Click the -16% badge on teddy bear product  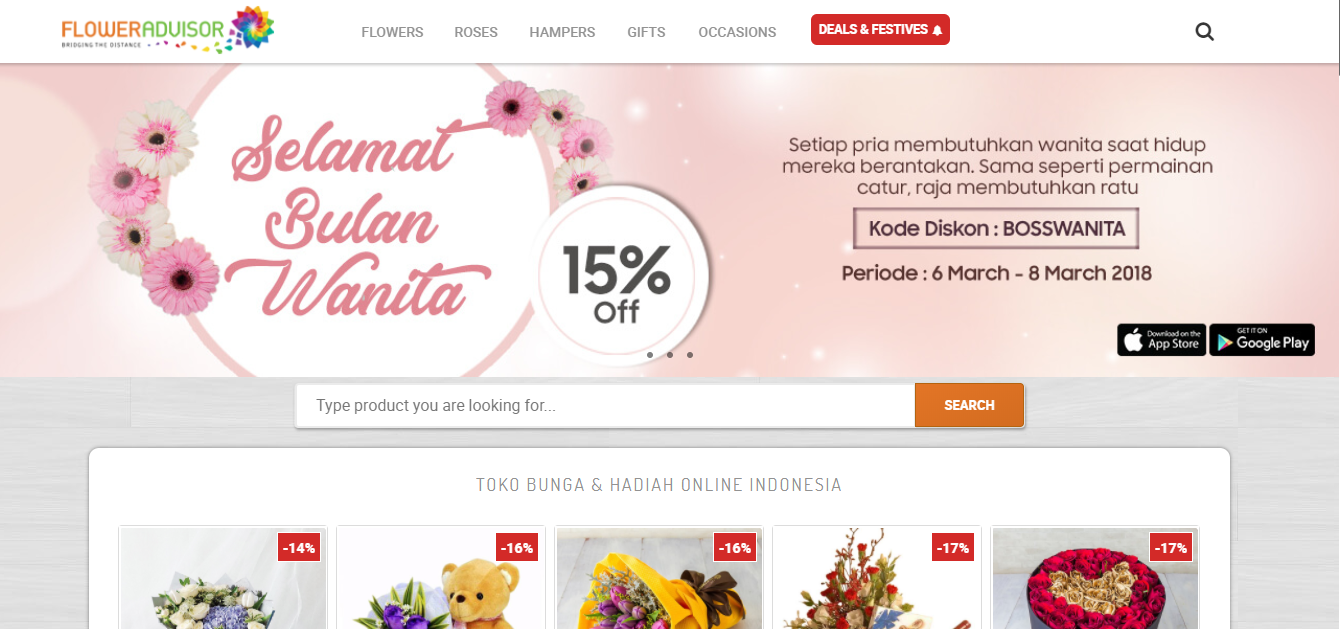[517, 547]
